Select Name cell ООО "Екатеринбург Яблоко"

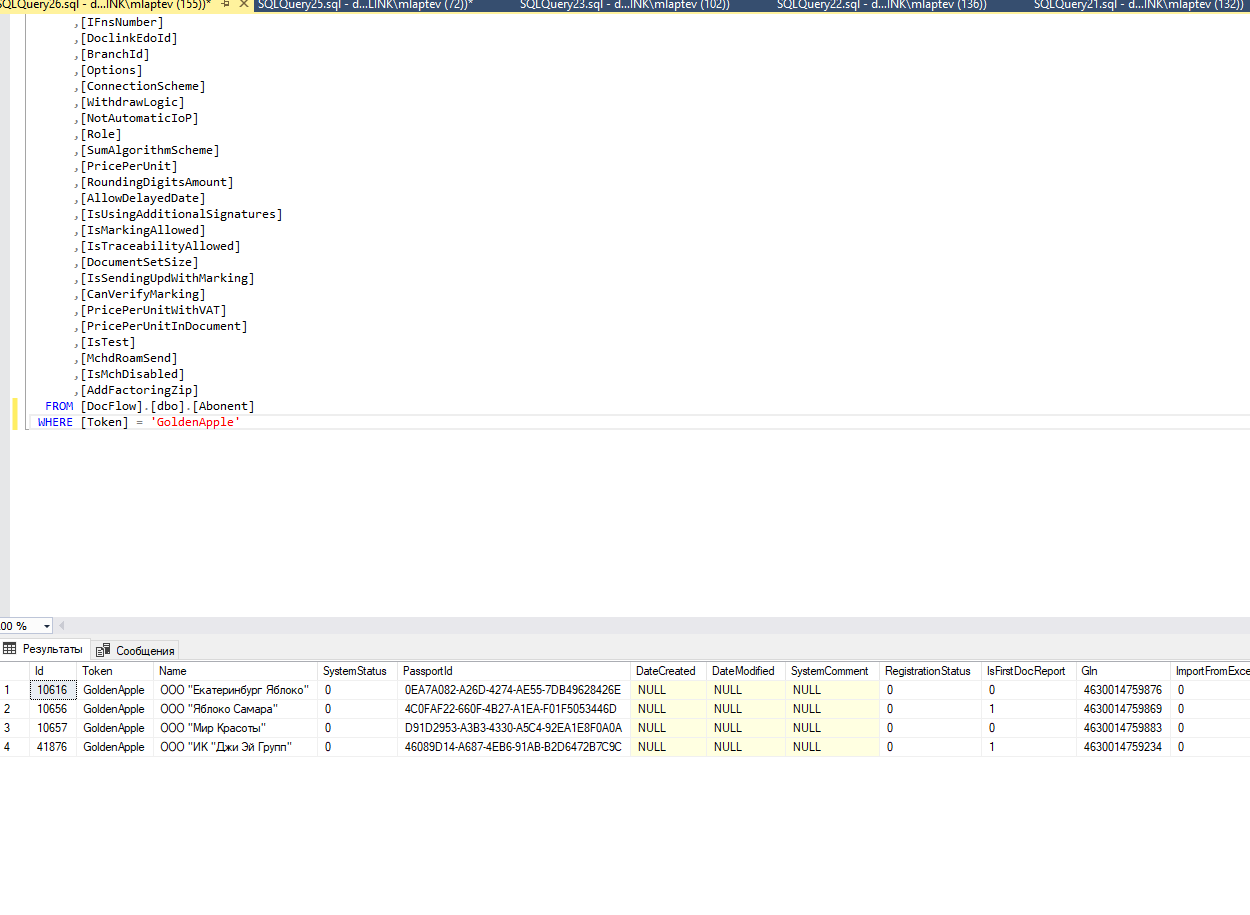[x=236, y=690]
